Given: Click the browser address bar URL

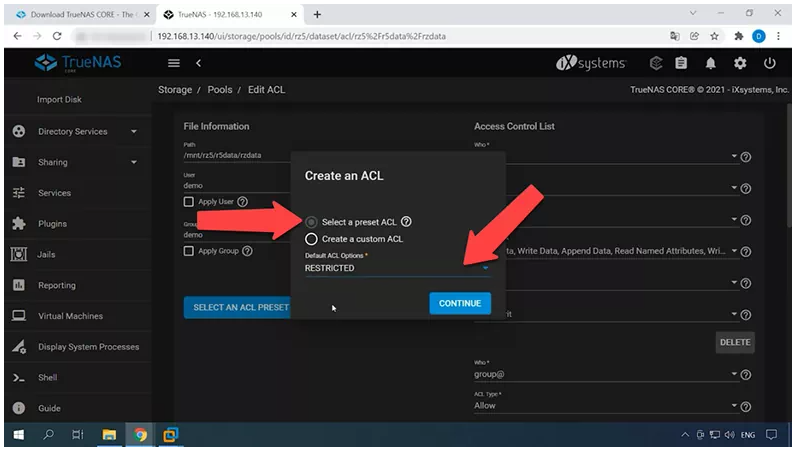Looking at the screenshot, I should [302, 36].
